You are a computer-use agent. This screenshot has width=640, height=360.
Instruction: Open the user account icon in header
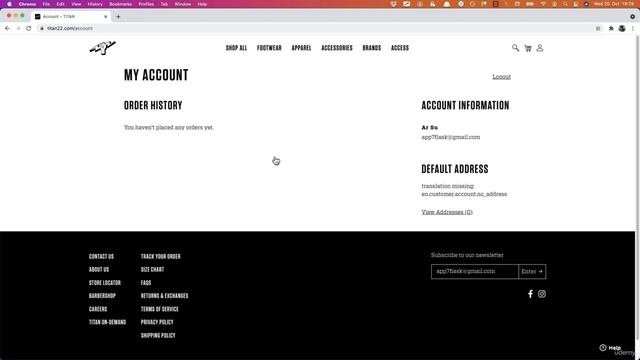(540, 48)
